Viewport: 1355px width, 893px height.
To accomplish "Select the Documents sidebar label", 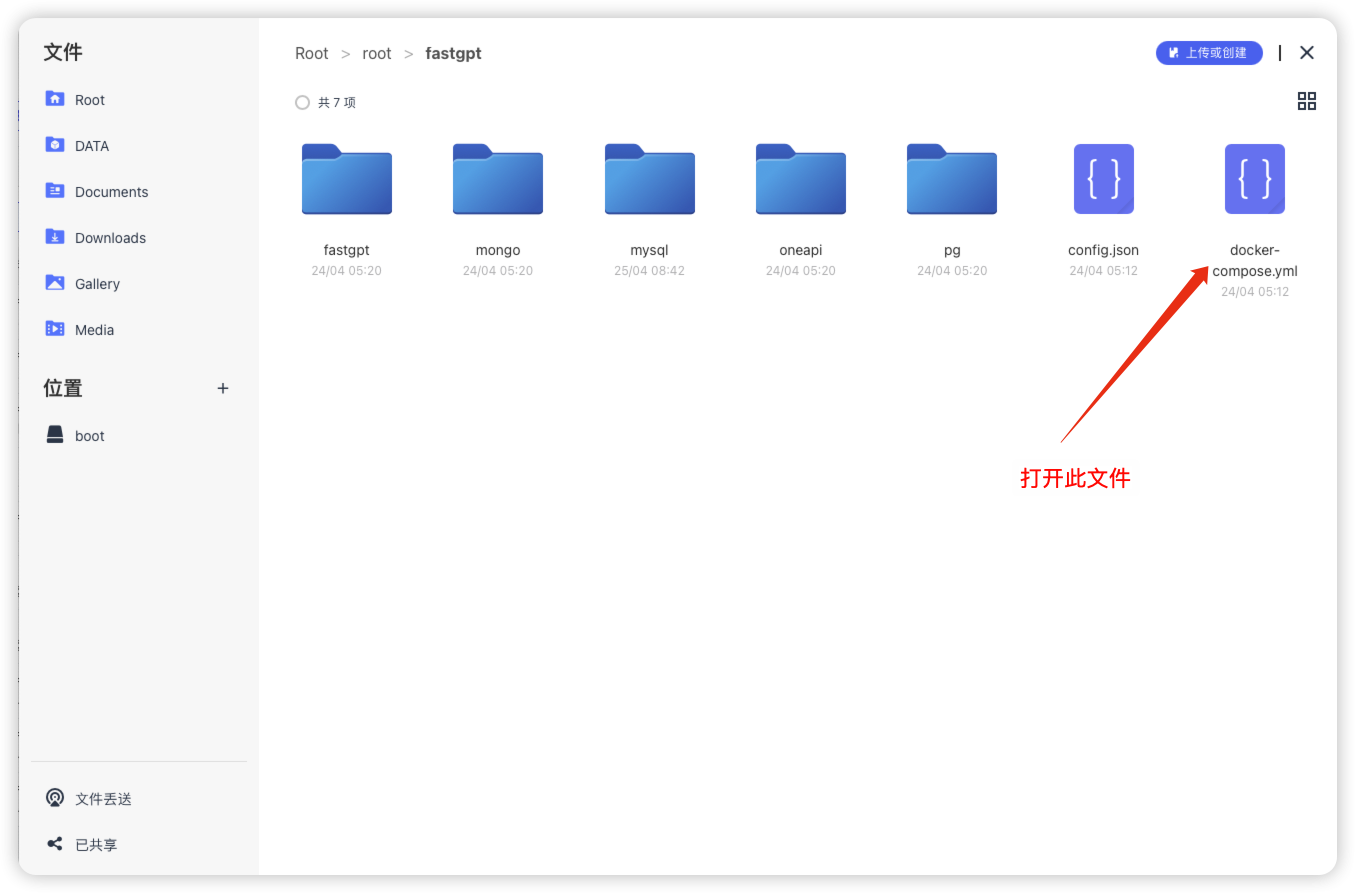I will pos(111,192).
